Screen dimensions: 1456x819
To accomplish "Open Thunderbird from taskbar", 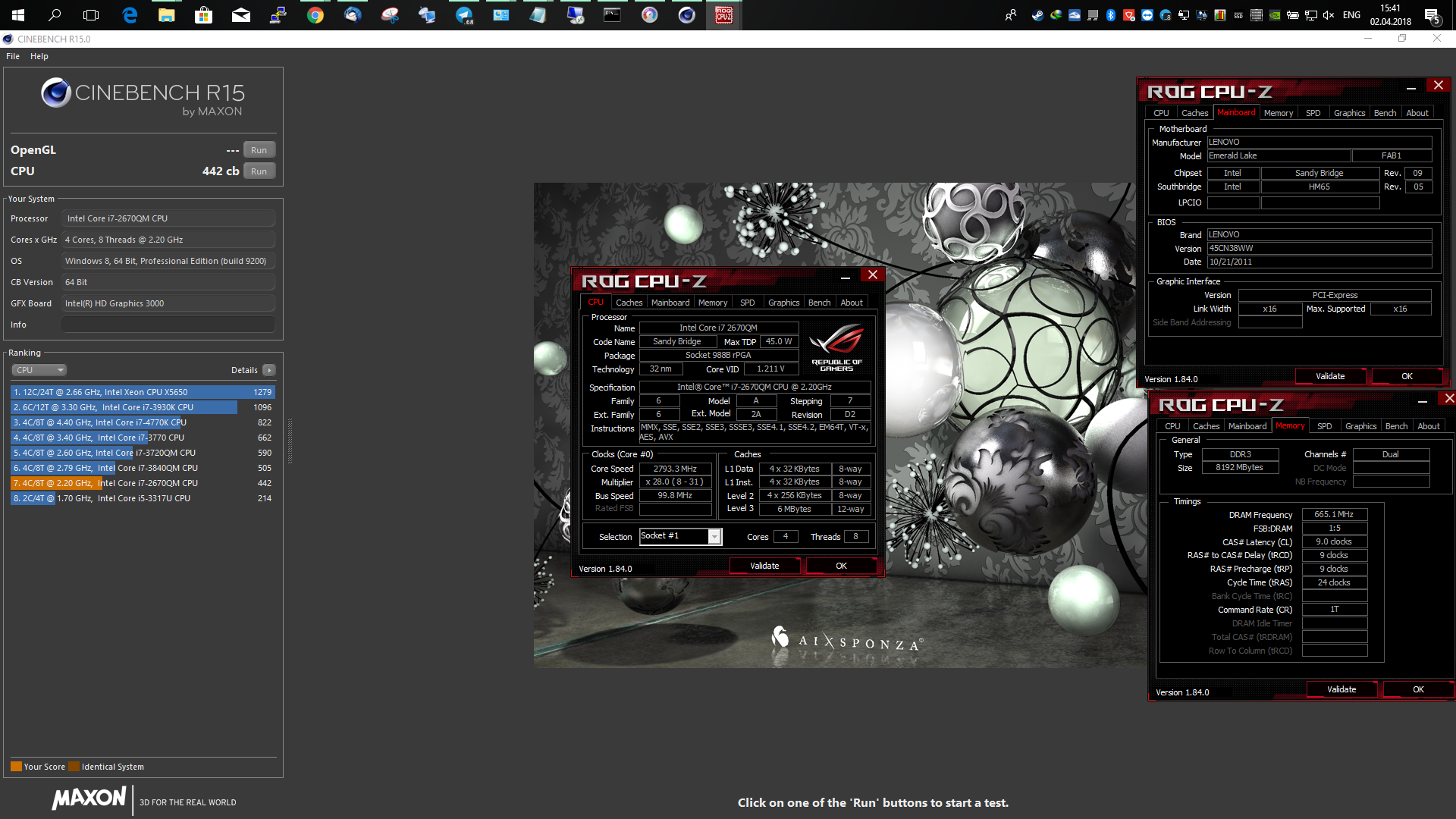I will click(353, 15).
